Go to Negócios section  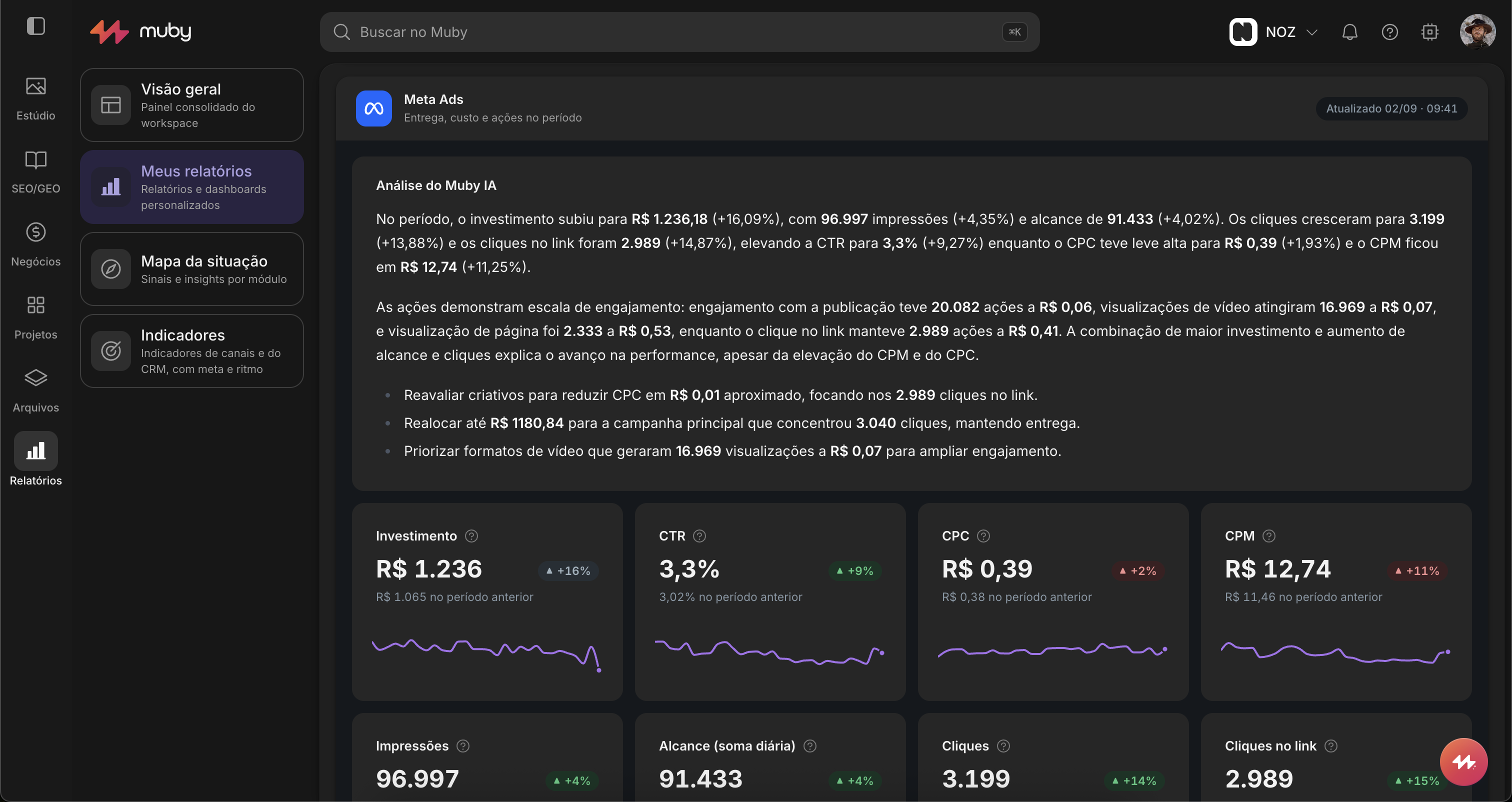(36, 245)
